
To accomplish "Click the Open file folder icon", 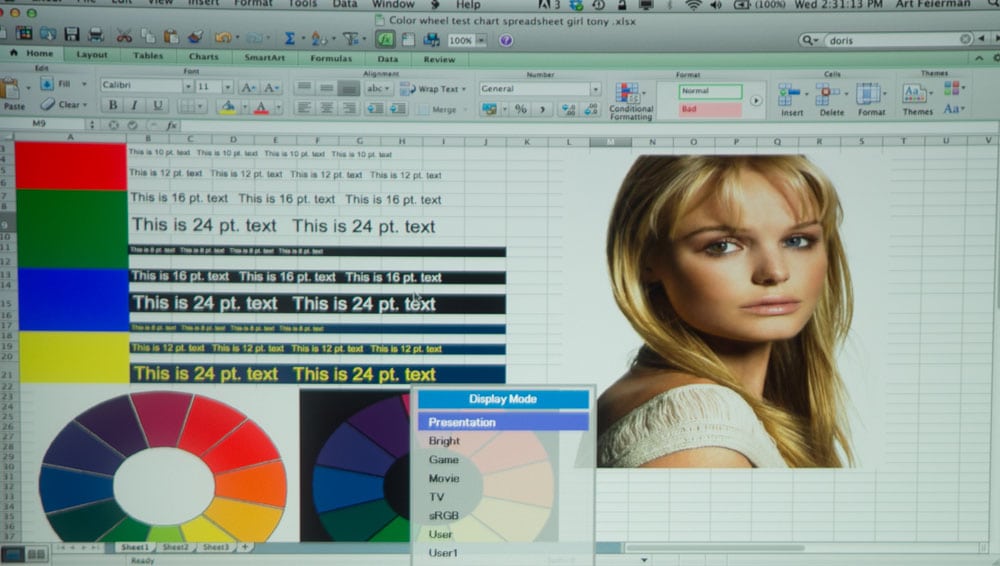I will pyautogui.click(x=48, y=34).
